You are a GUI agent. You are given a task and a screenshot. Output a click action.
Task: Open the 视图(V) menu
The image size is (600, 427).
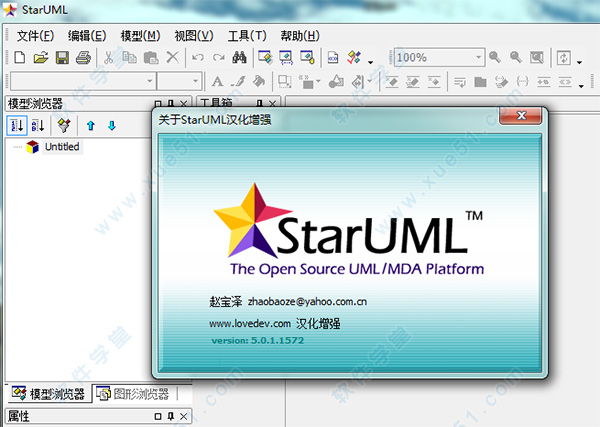194,36
